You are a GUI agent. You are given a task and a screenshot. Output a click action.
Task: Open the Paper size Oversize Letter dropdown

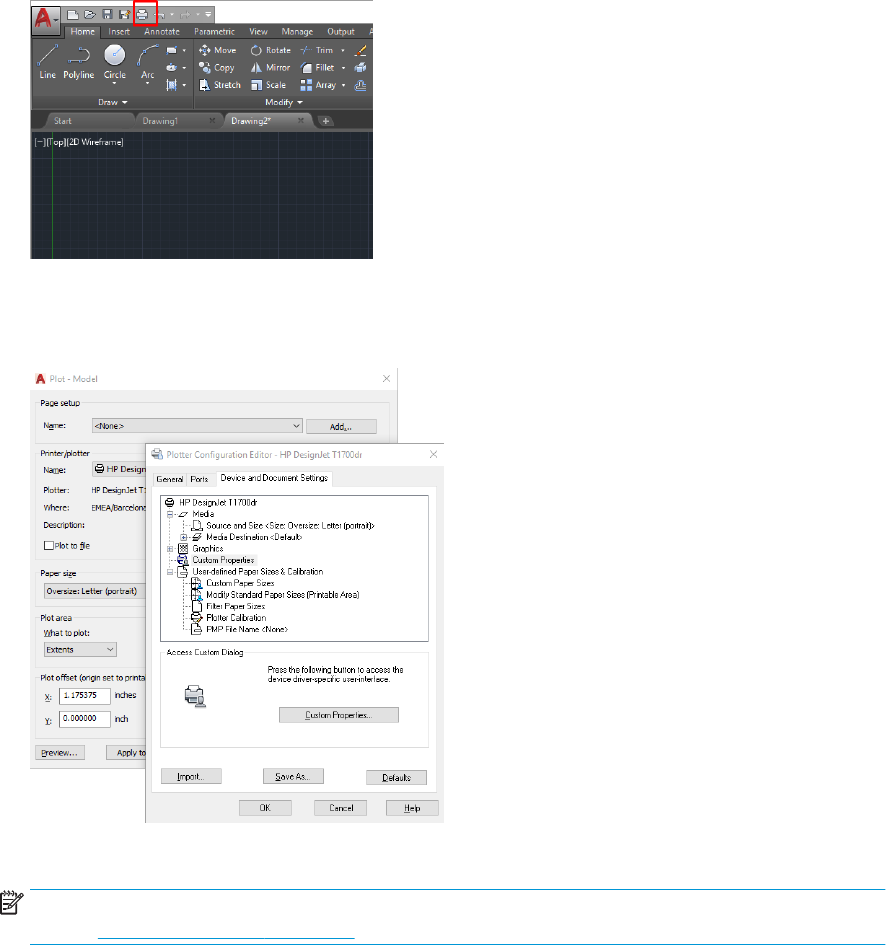click(95, 591)
